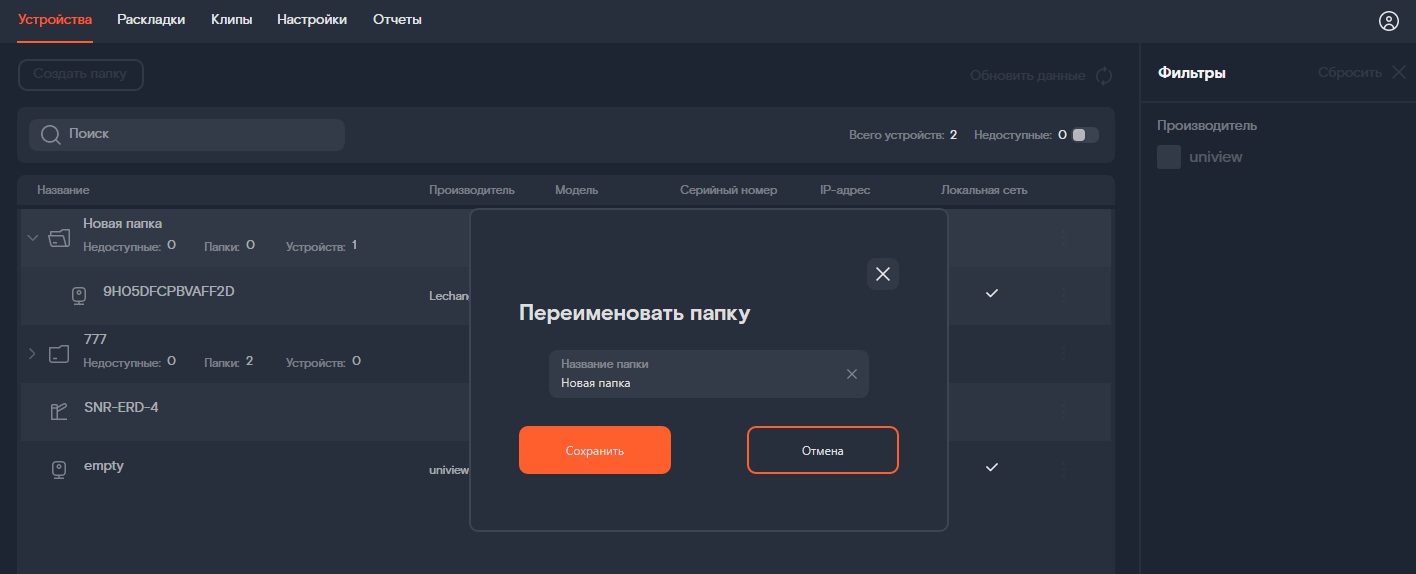Switch to the Устройства tab
The height and width of the screenshot is (574, 1416).
pyautogui.click(x=55, y=19)
